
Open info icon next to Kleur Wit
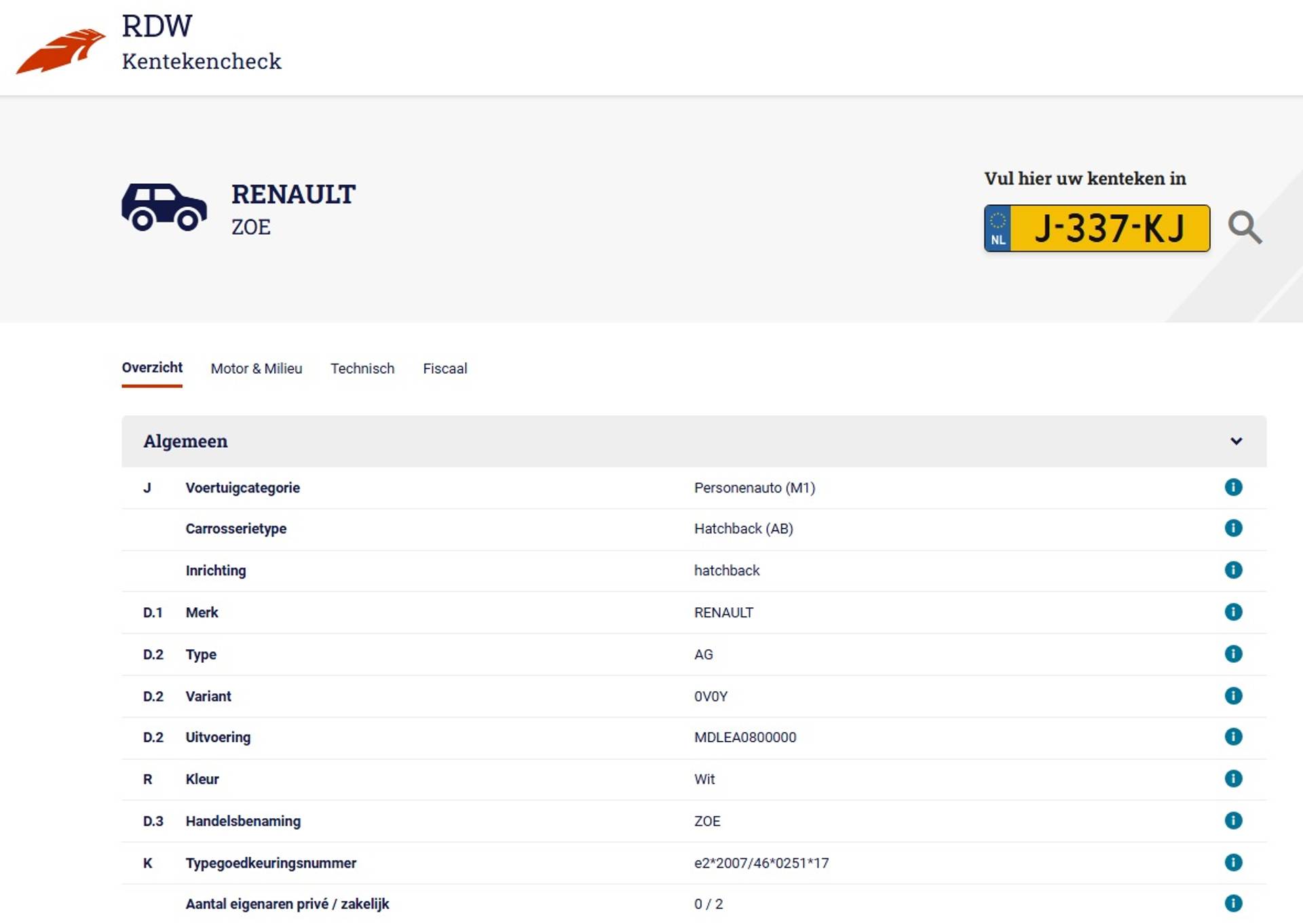[1232, 778]
